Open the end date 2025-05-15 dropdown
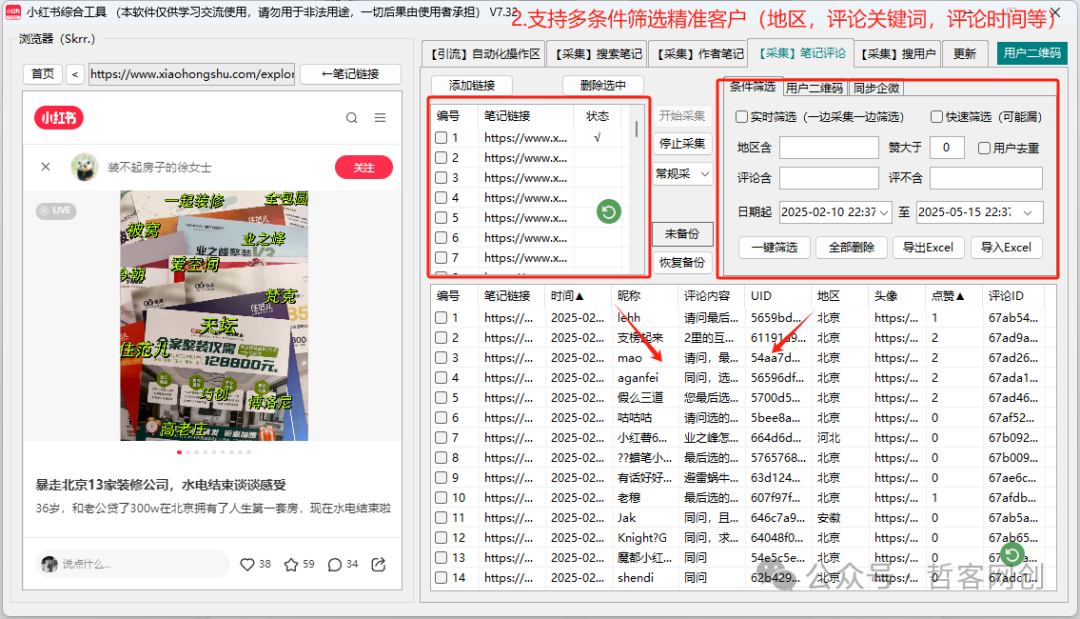1080x619 pixels. (1028, 212)
